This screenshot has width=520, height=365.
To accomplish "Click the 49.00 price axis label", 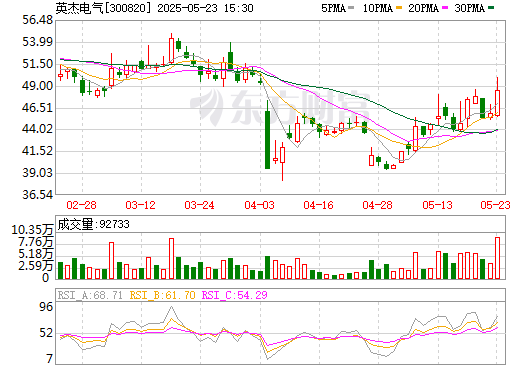I will (x=38, y=86).
